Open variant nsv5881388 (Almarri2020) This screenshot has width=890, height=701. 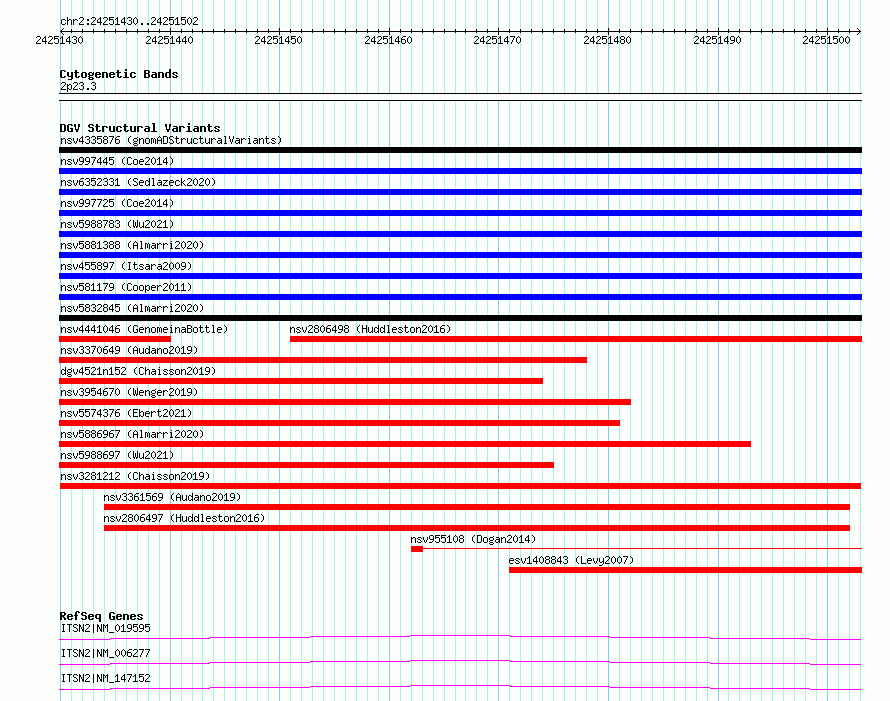132,245
